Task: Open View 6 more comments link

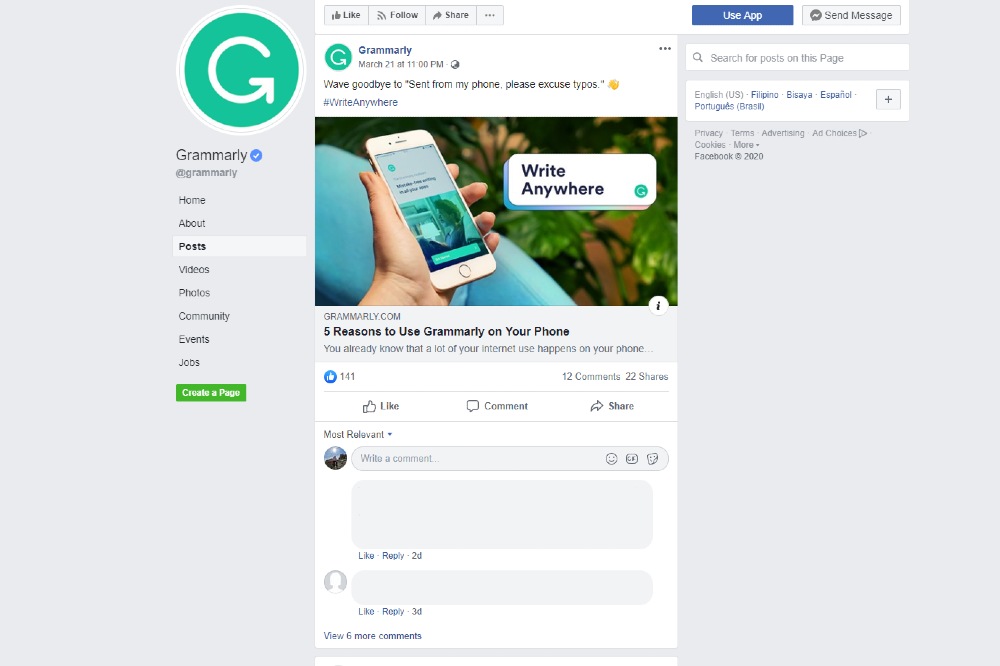Action: pyautogui.click(x=372, y=636)
